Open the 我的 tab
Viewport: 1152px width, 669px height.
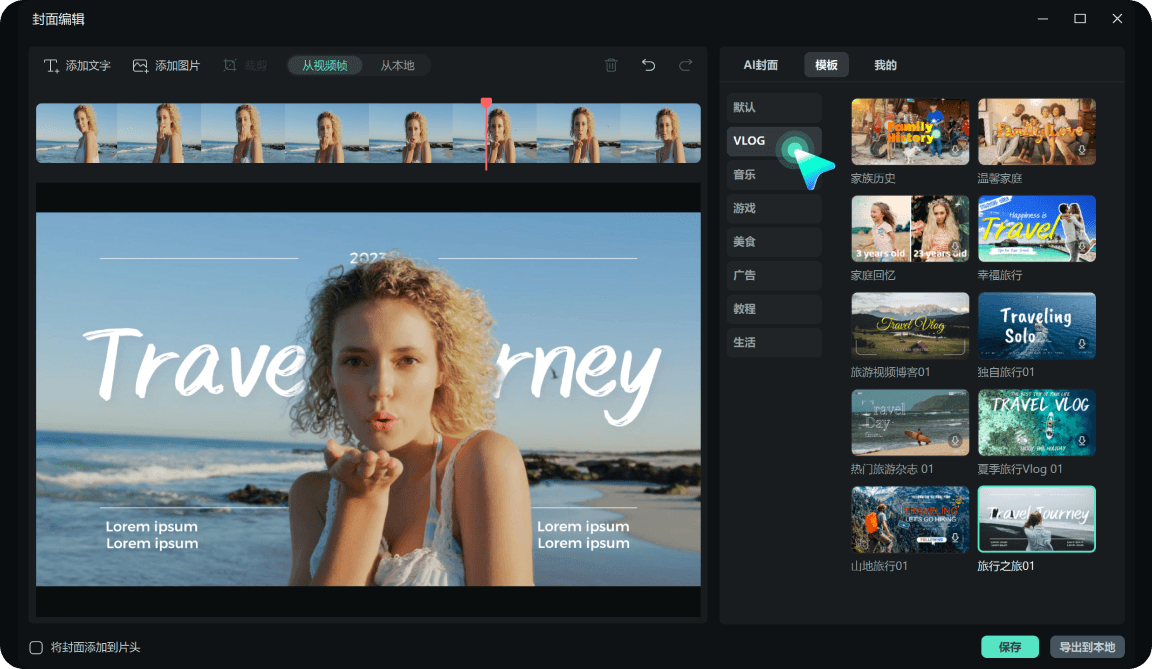pyautogui.click(x=885, y=65)
